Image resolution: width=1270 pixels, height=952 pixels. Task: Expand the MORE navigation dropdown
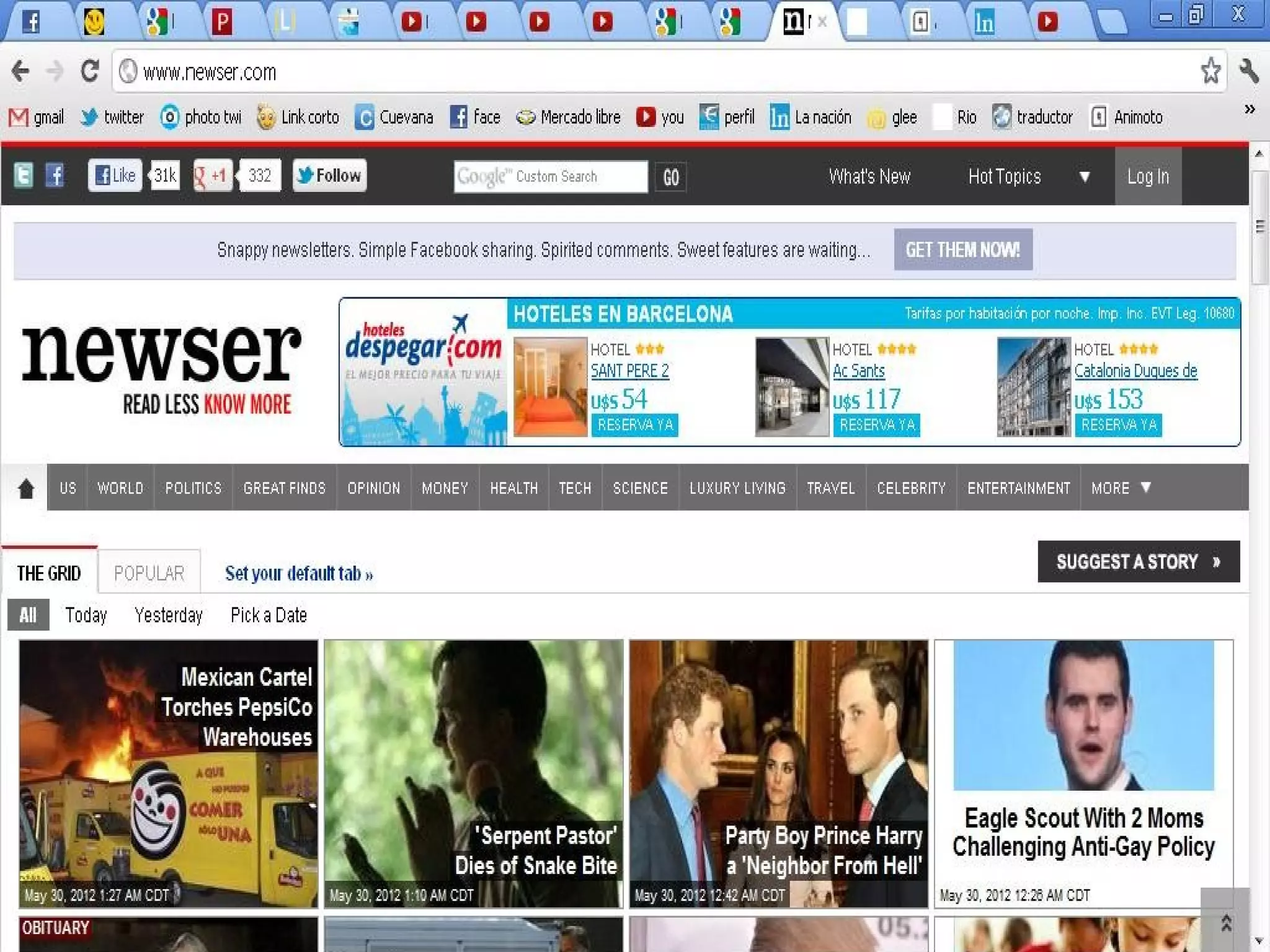[x=1121, y=488]
